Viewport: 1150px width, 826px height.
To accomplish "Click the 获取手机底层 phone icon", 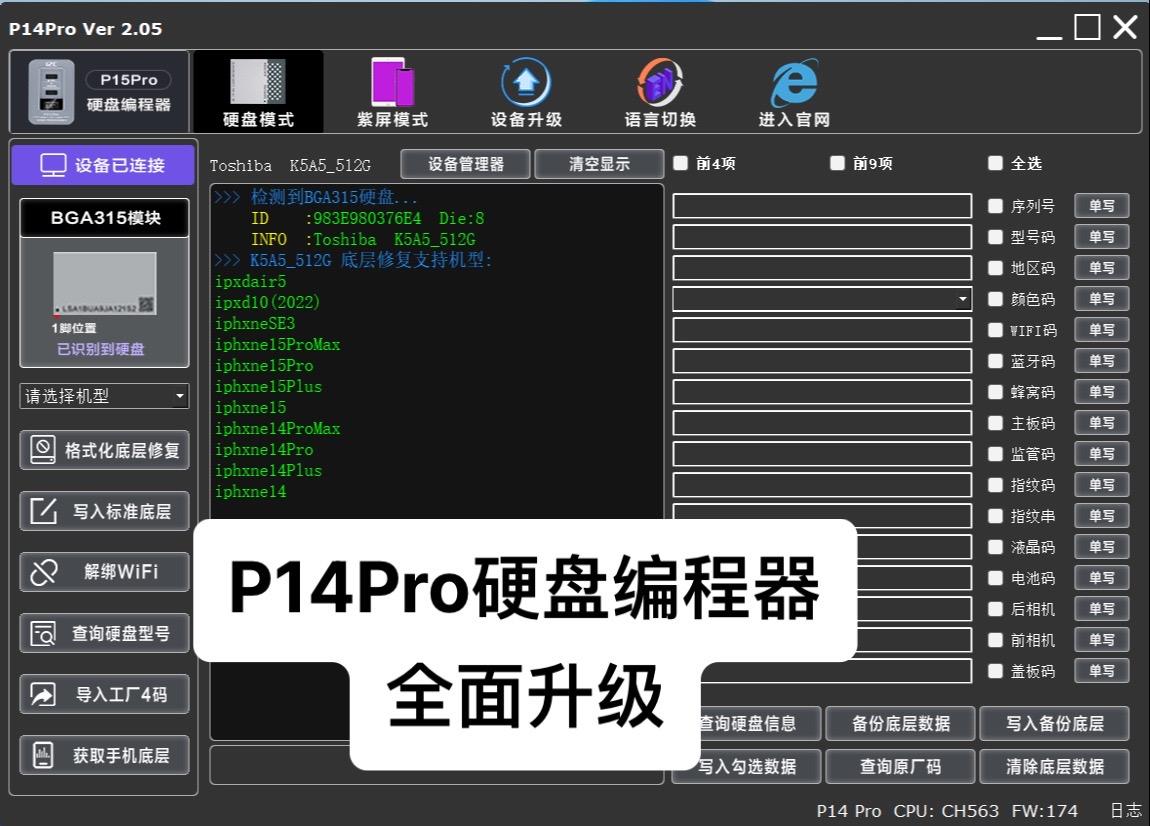I will [x=43, y=755].
